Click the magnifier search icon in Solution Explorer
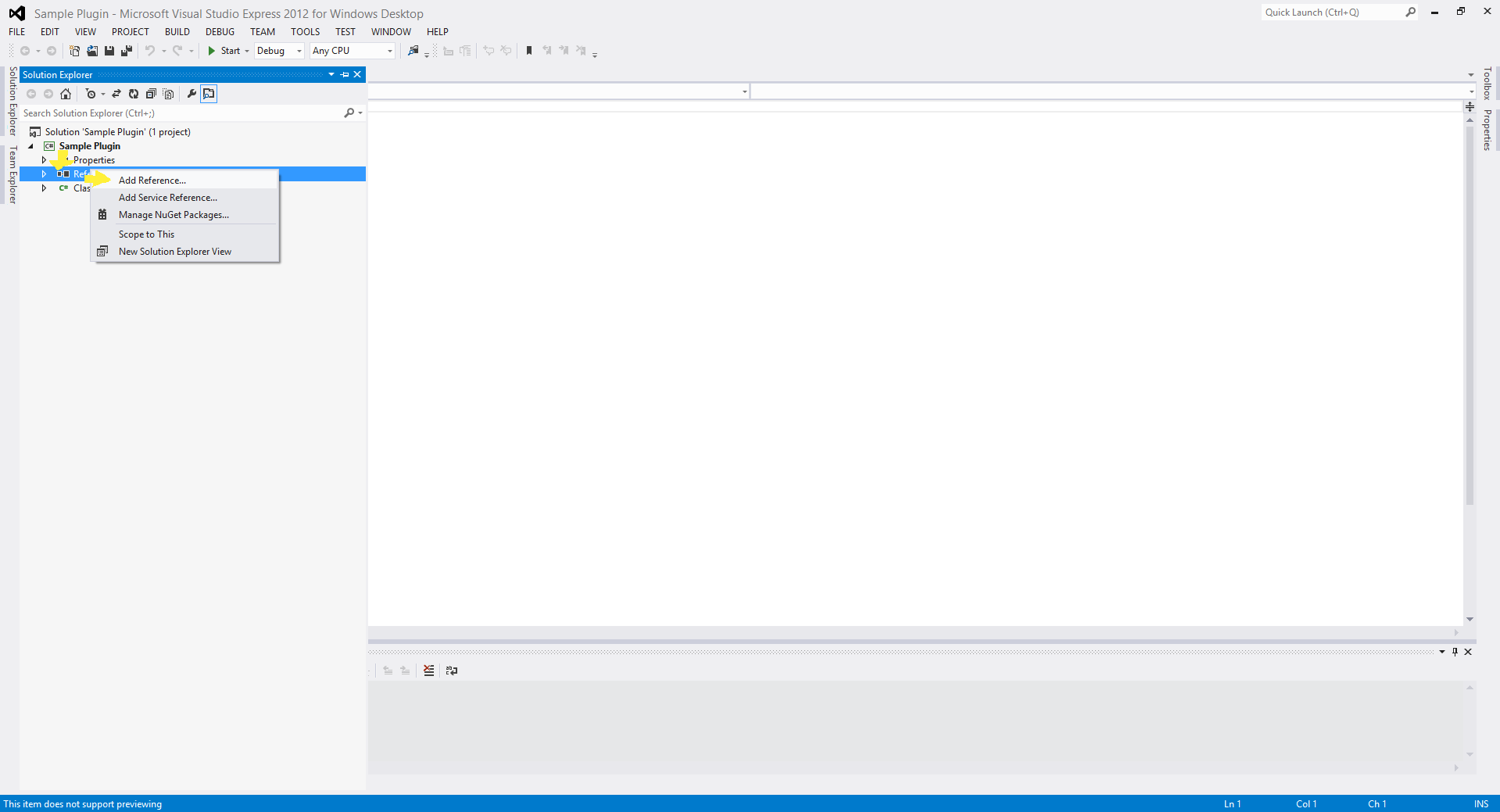1500x812 pixels. [x=349, y=113]
